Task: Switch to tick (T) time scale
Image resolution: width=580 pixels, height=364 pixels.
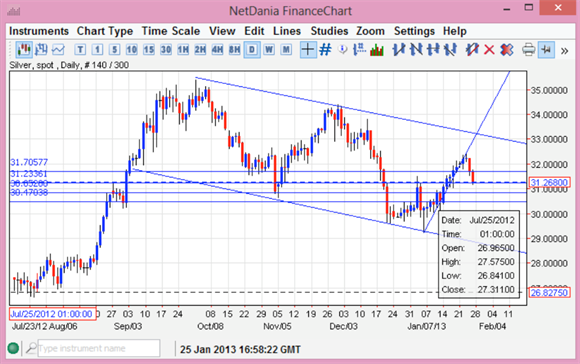Action: 80,50
